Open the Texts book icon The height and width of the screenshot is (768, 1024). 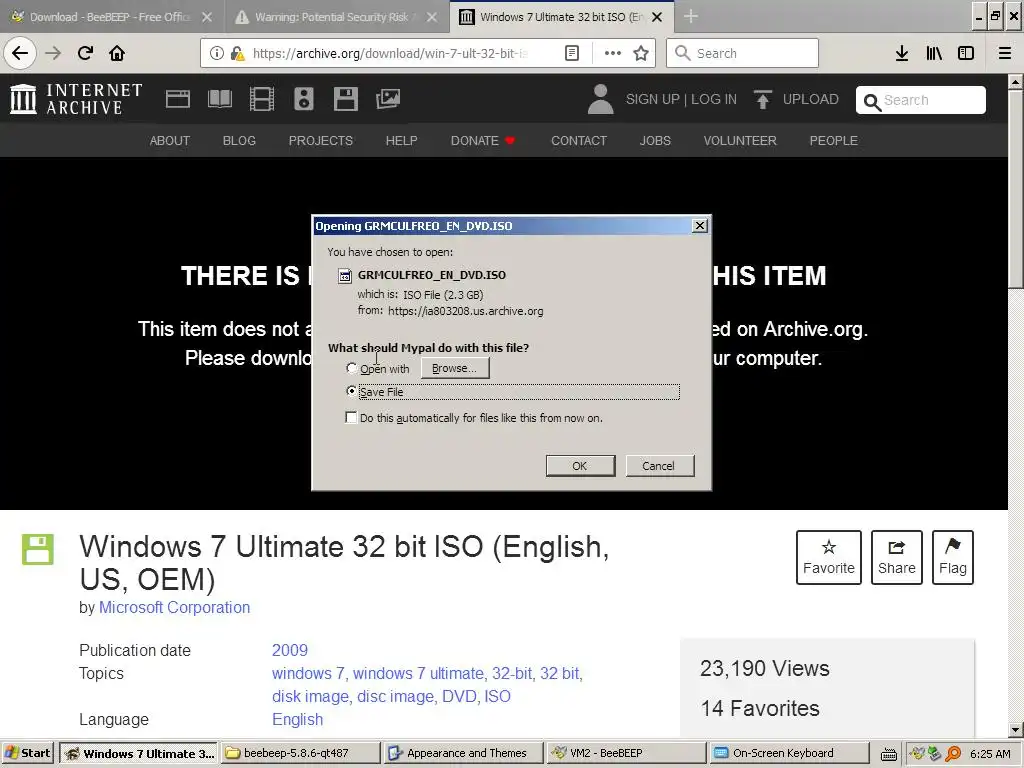[219, 99]
